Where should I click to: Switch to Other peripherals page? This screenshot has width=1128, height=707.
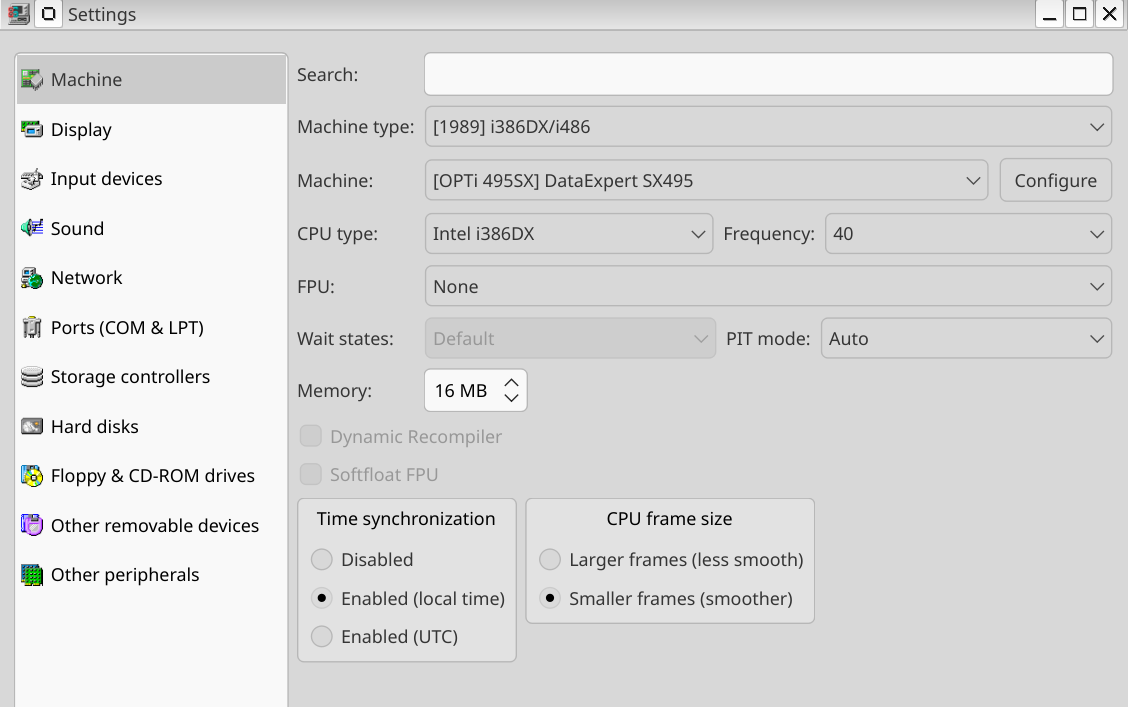(x=125, y=575)
